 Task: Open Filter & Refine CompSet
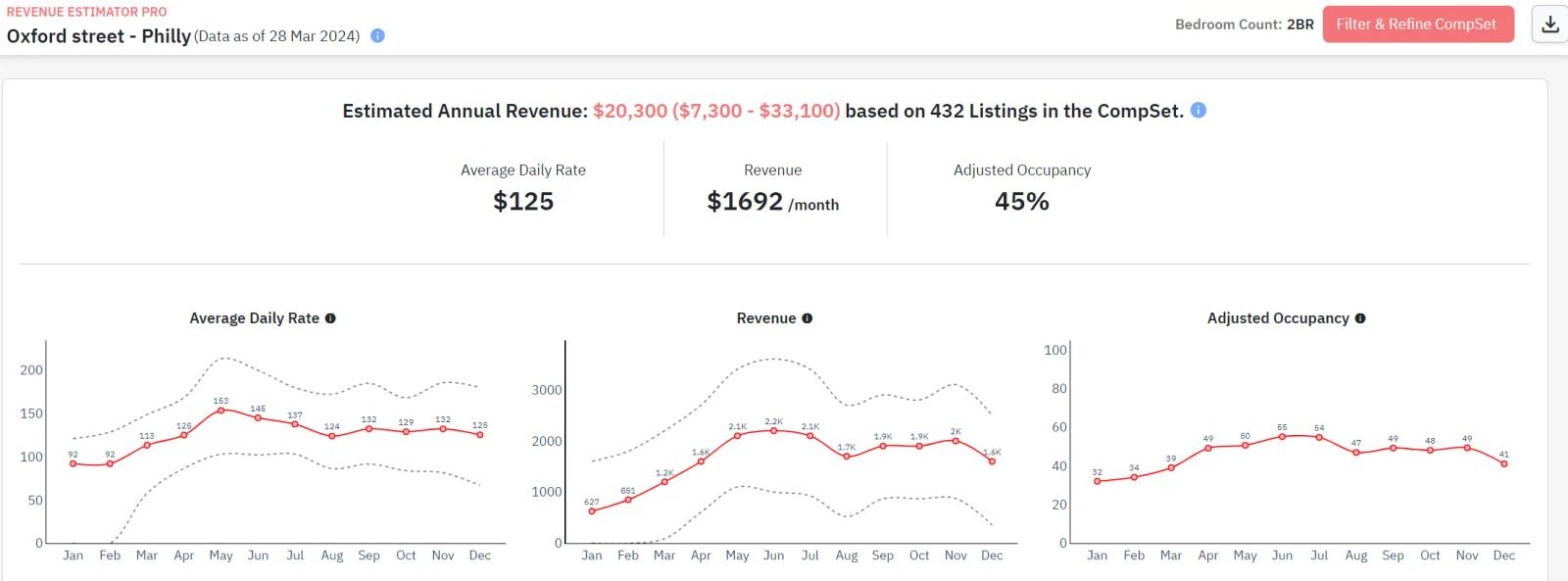(1416, 24)
